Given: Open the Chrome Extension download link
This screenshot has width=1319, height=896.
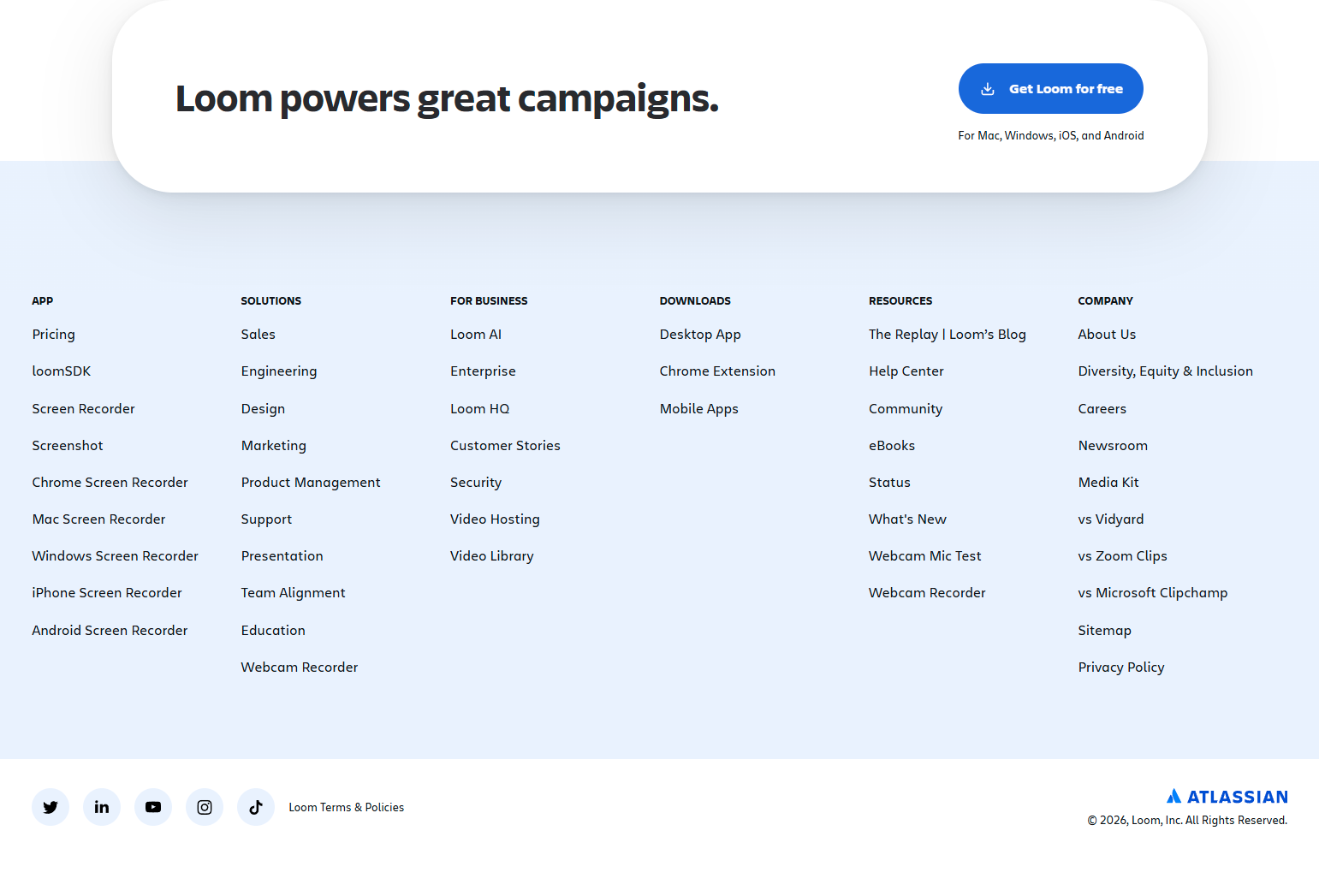Looking at the screenshot, I should click(x=717, y=371).
